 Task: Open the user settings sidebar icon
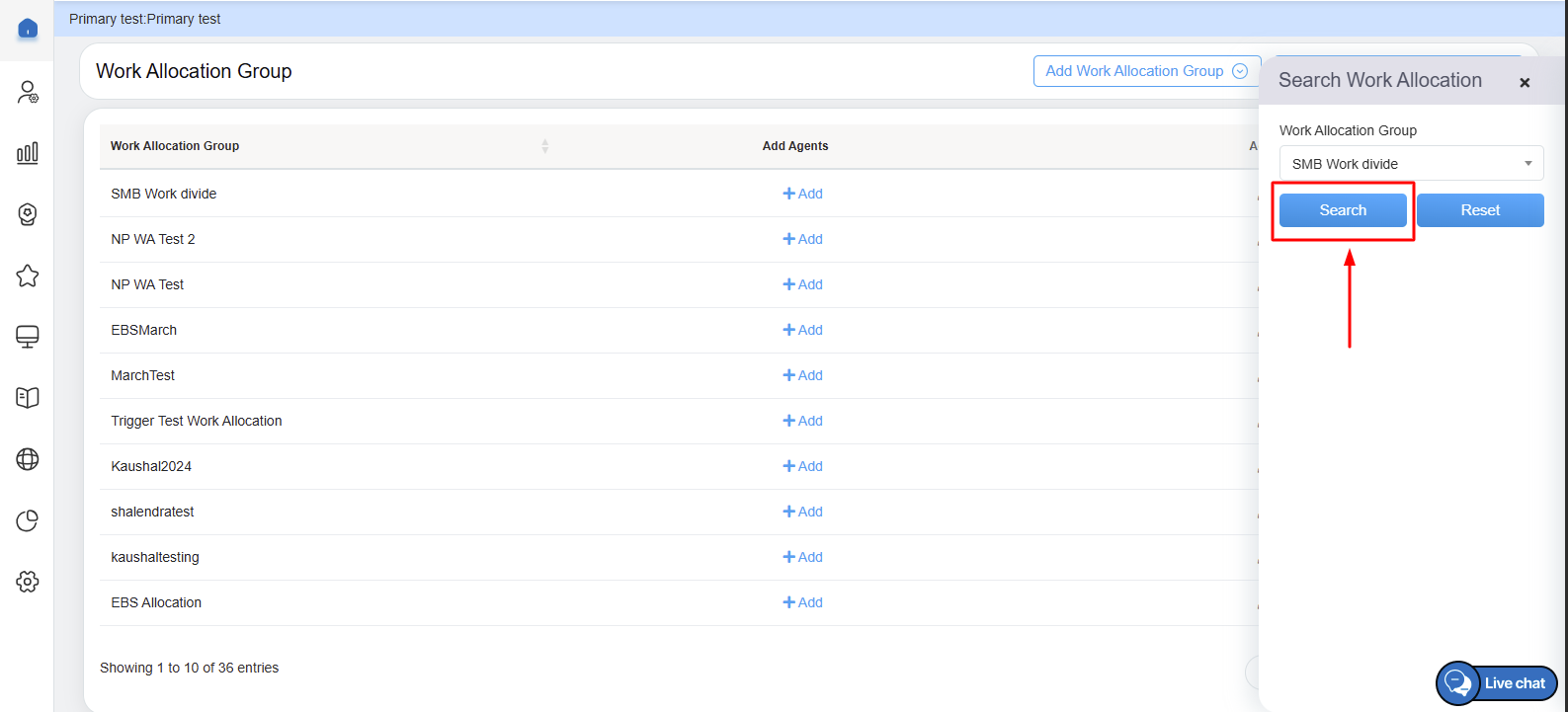coord(28,93)
